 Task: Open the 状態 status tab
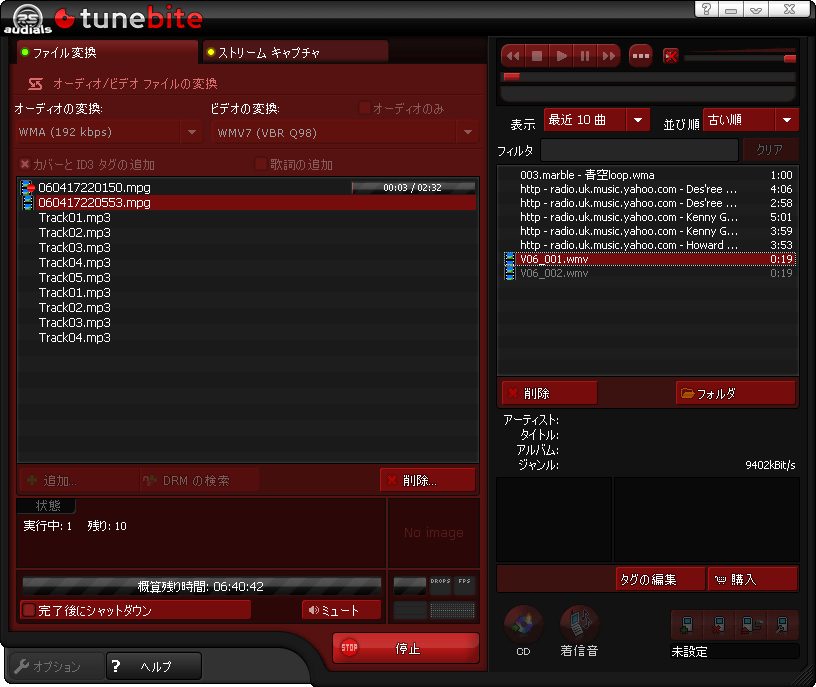pyautogui.click(x=47, y=505)
